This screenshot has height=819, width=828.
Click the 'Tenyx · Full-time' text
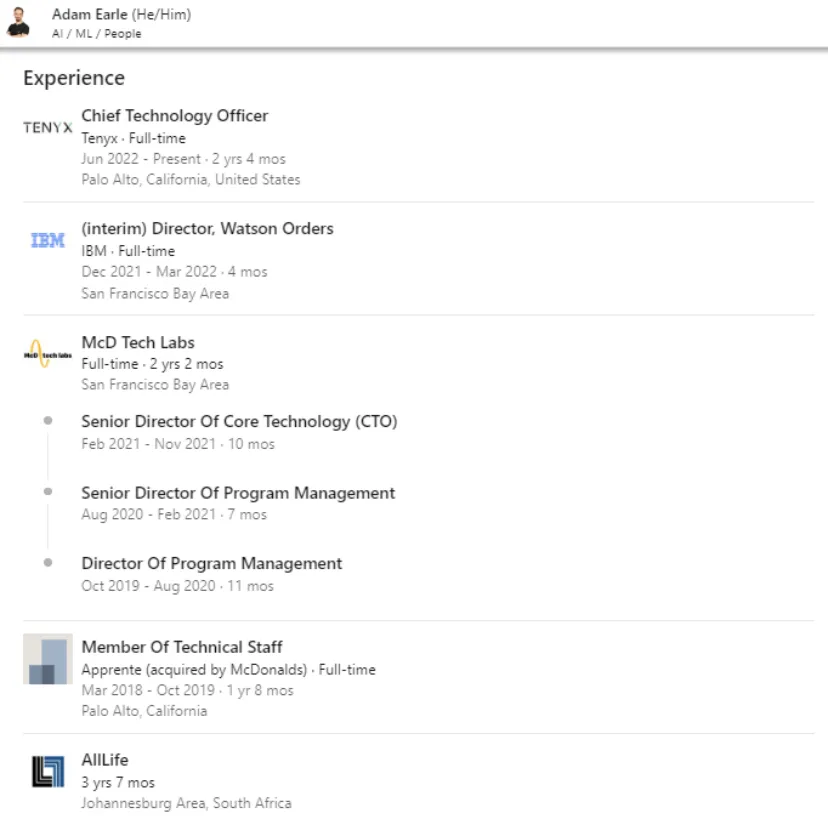tap(134, 138)
